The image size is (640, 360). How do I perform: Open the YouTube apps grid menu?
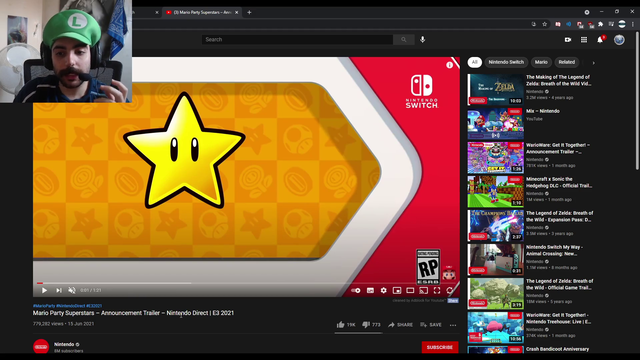click(584, 40)
